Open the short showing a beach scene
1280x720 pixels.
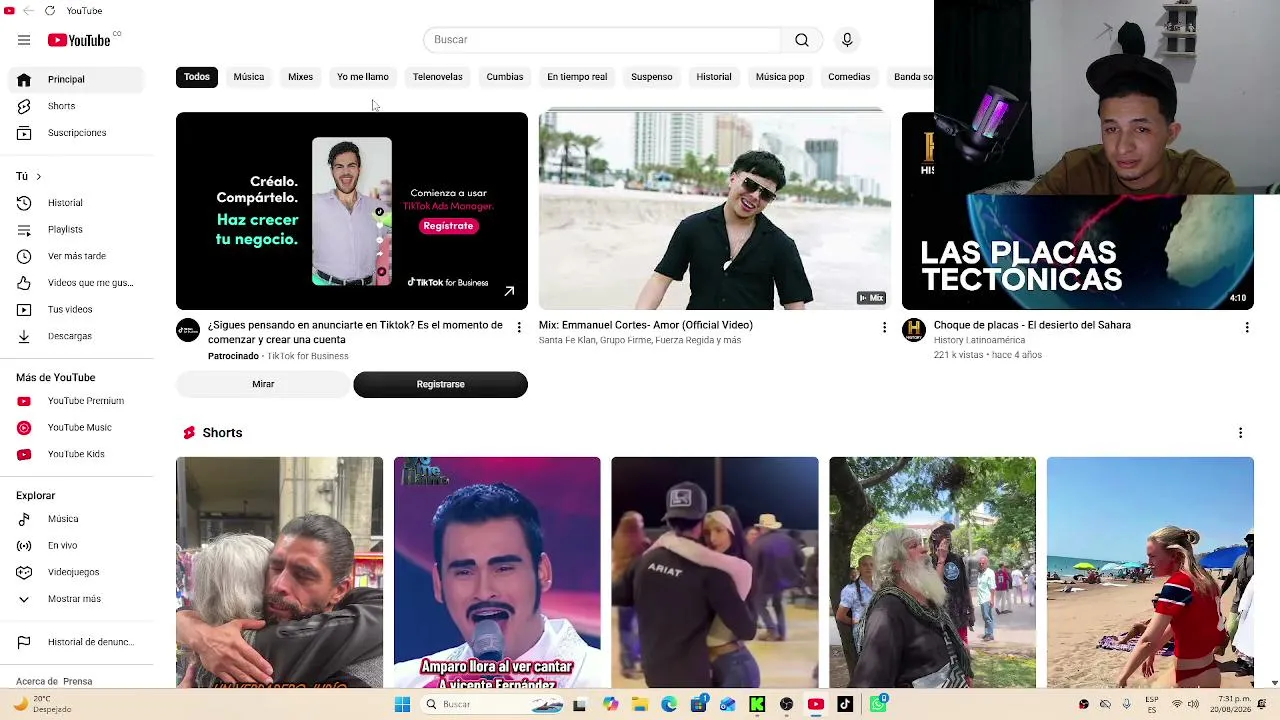(x=1150, y=572)
